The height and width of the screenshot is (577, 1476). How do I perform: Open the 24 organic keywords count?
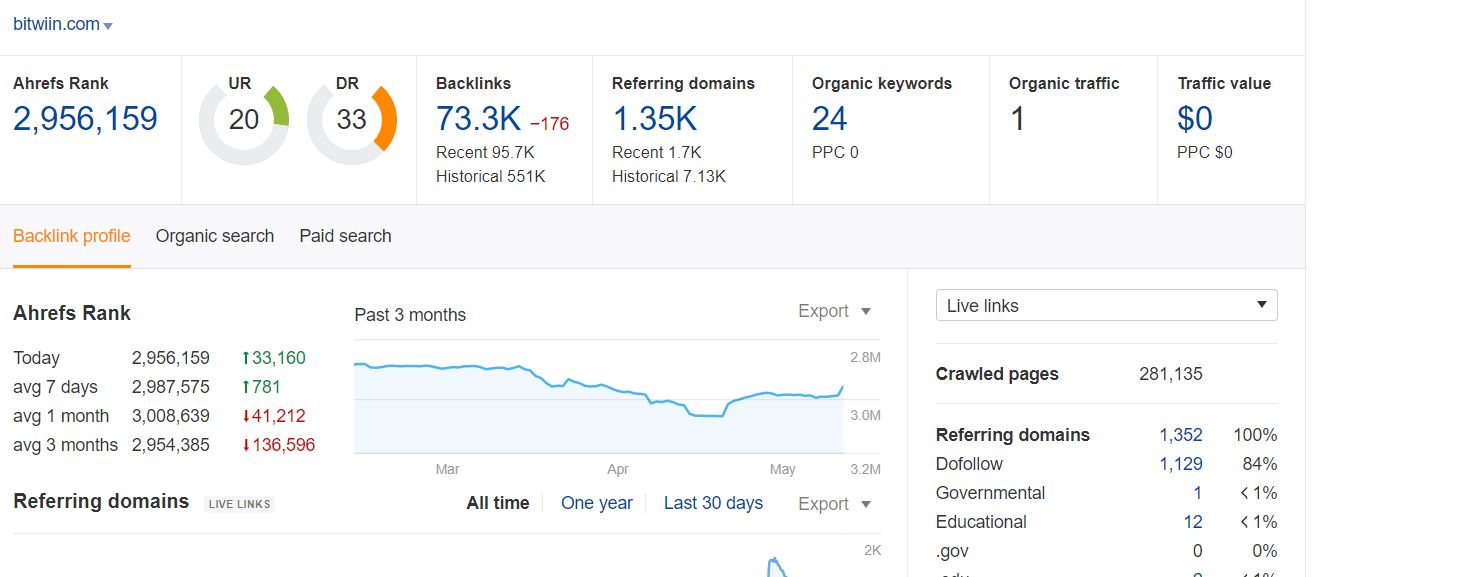(829, 119)
